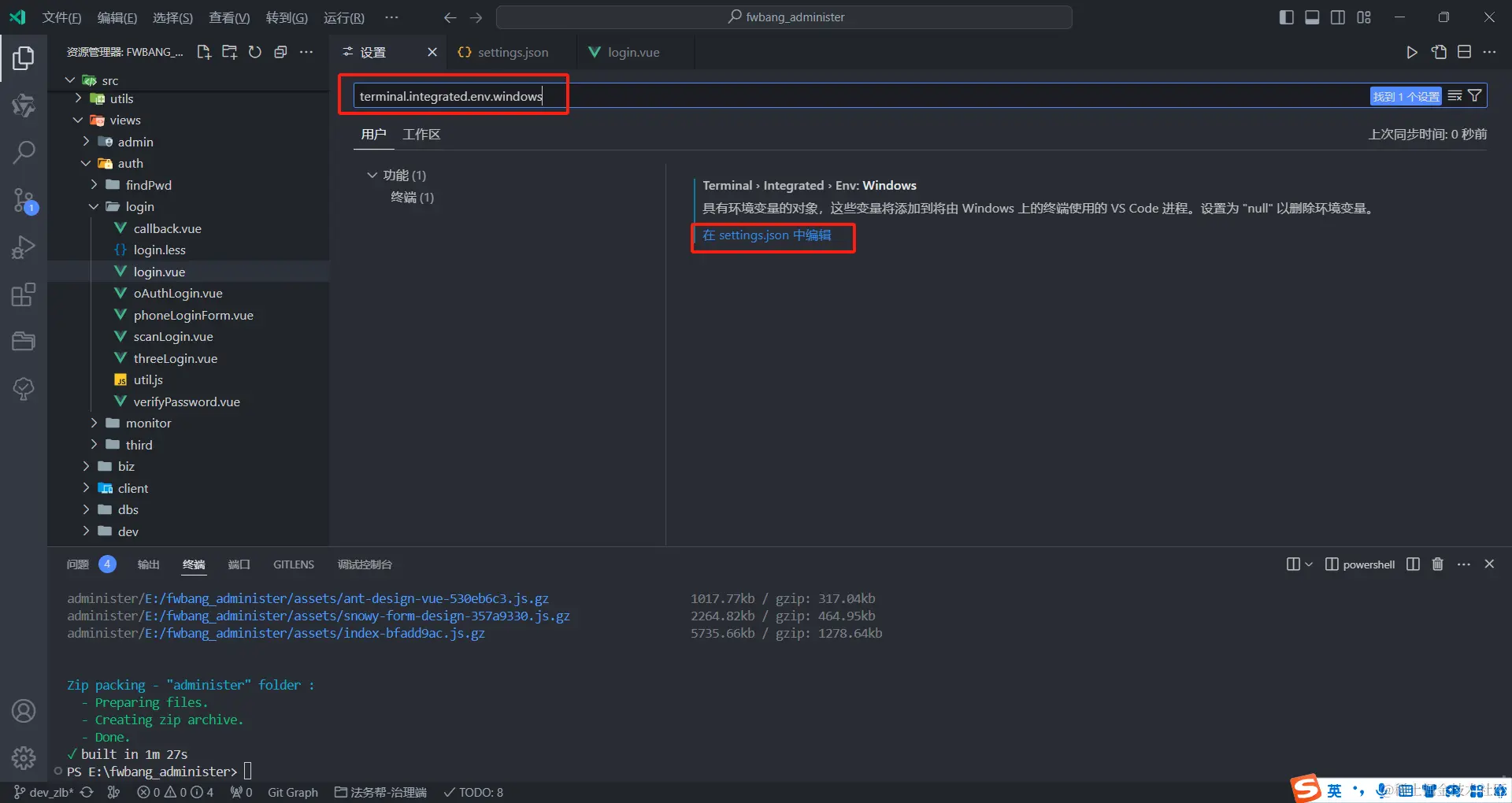Open the Search view in activity bar
The width and height of the screenshot is (1512, 803).
24,152
